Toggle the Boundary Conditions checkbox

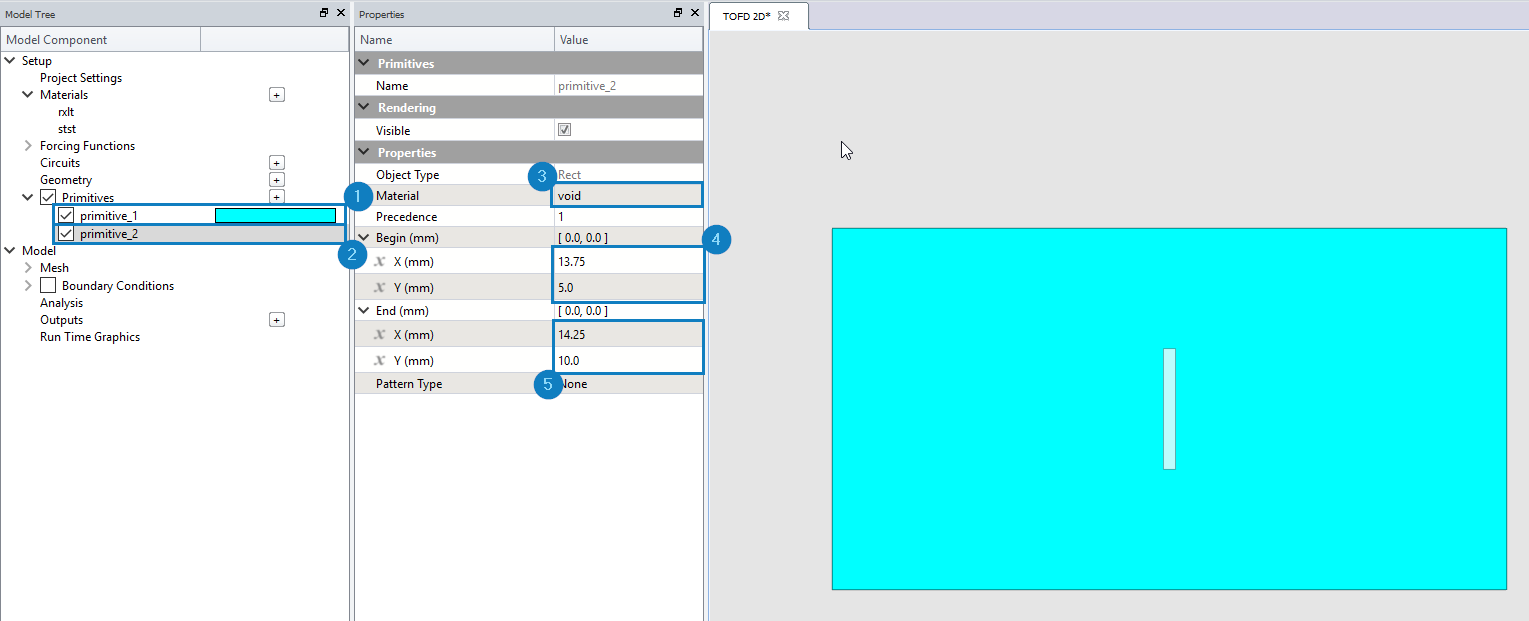coord(48,286)
